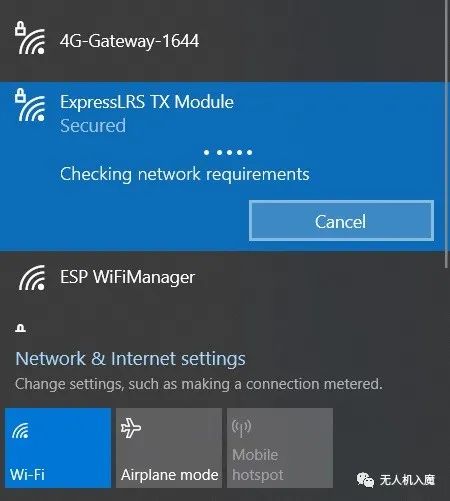The width and height of the screenshot is (450, 501).
Task: Click the connecting progress dots indicator
Action: [228, 153]
